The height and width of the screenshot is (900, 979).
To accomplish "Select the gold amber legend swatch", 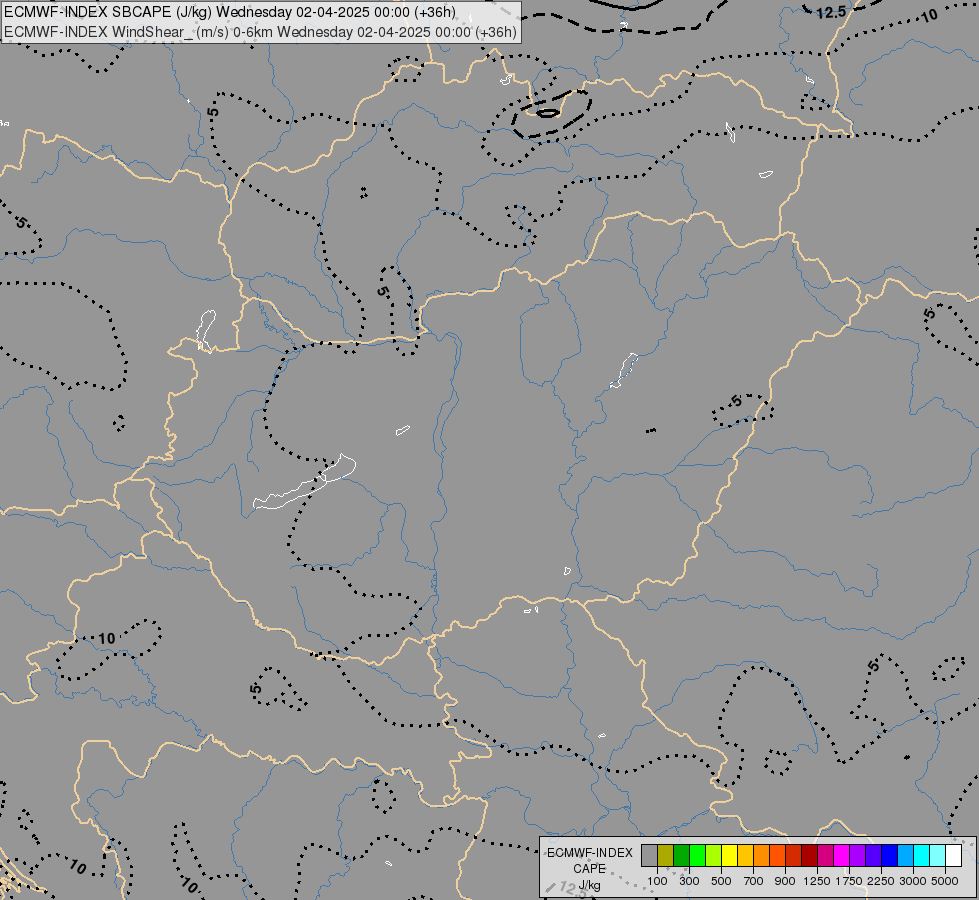I will (746, 856).
